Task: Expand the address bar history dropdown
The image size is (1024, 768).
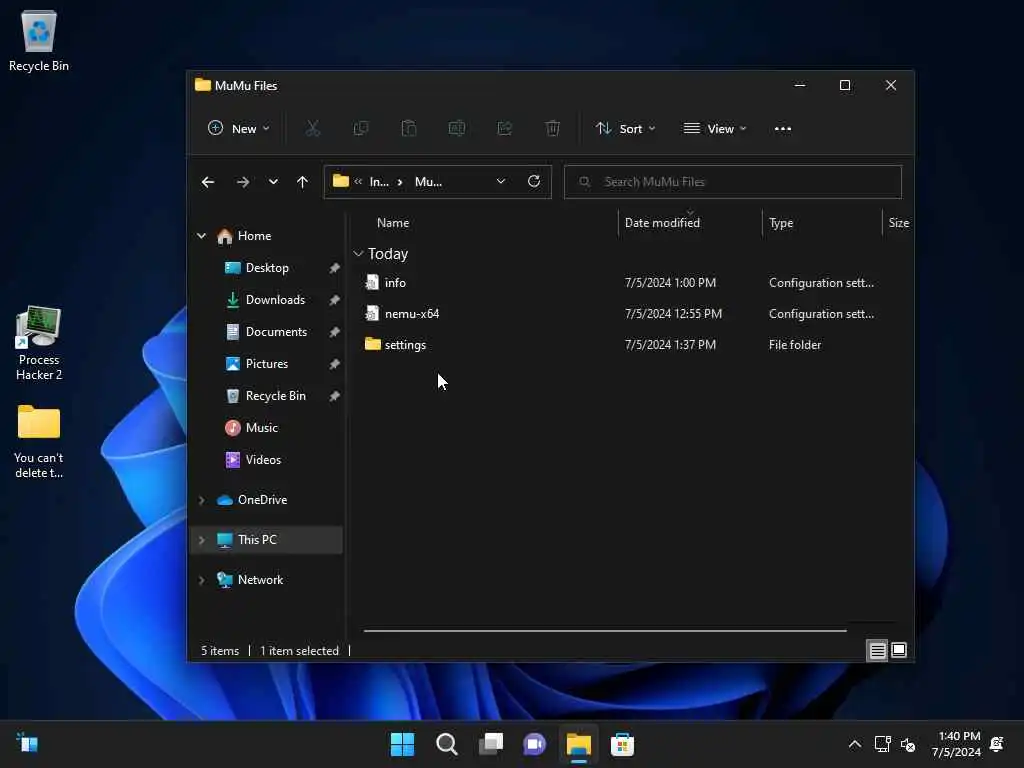Action: (x=501, y=182)
